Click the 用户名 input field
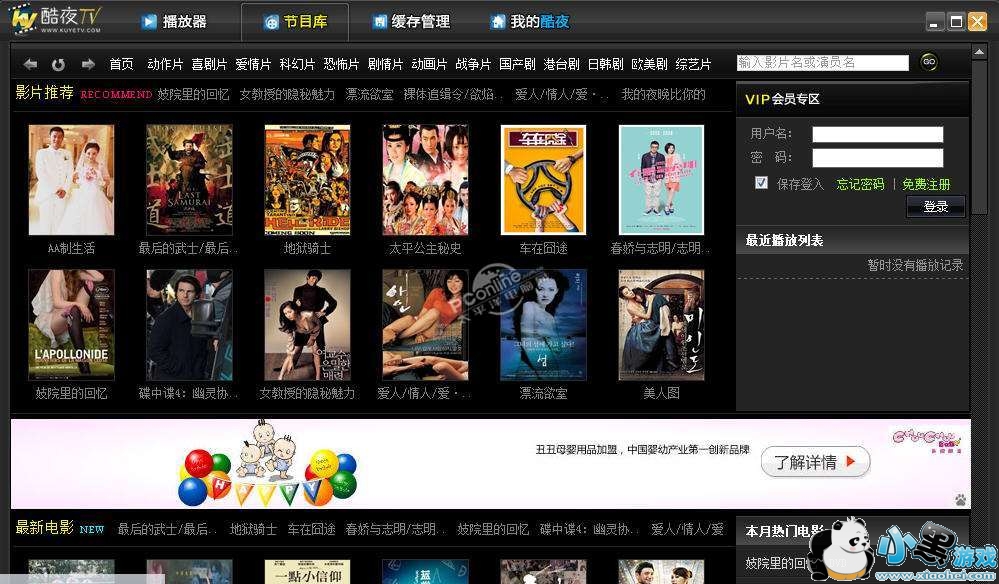 877,134
